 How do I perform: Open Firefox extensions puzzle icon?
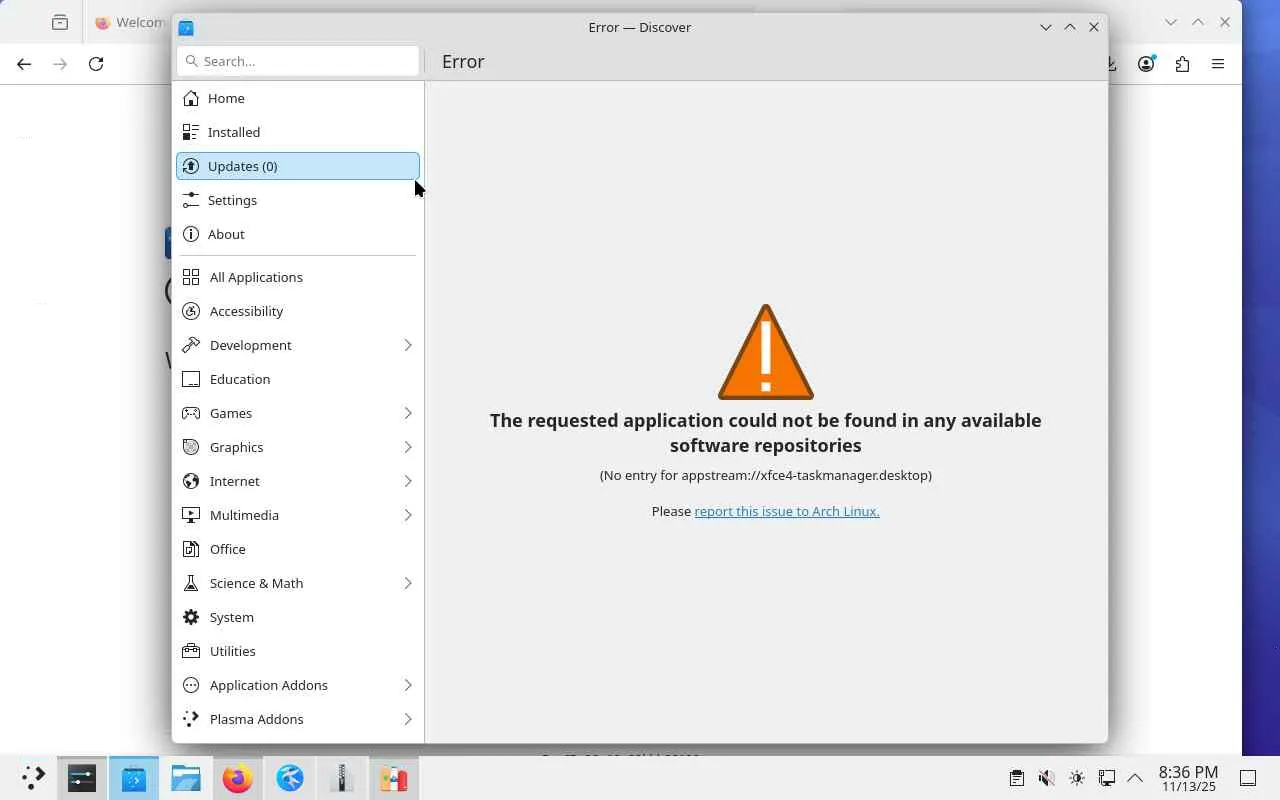click(1182, 64)
